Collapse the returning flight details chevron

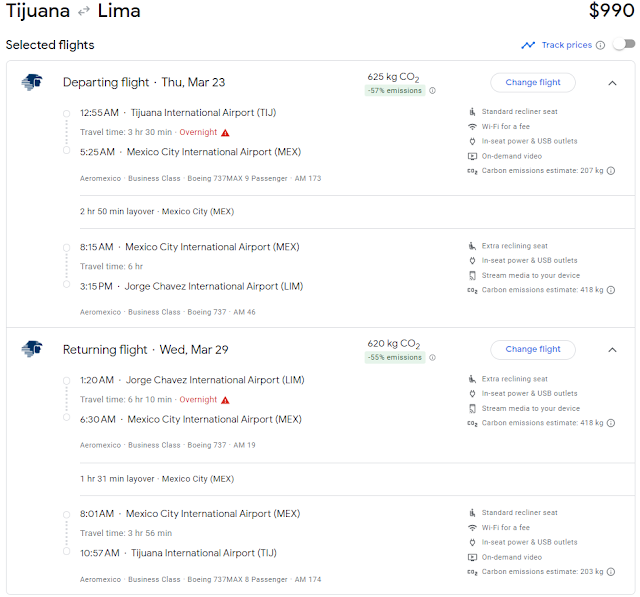[x=612, y=350]
